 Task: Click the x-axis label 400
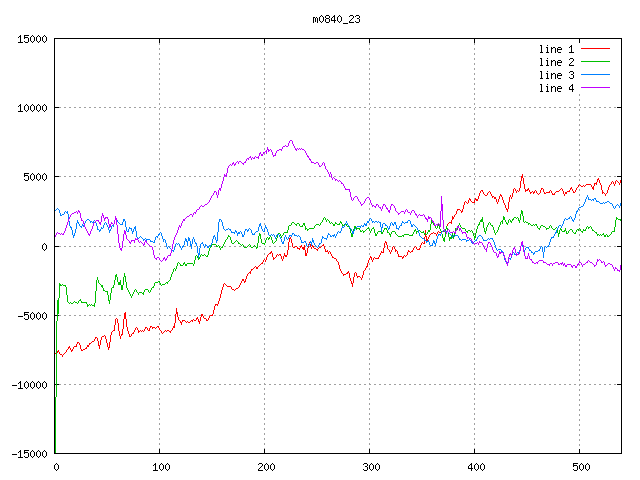pos(476,467)
